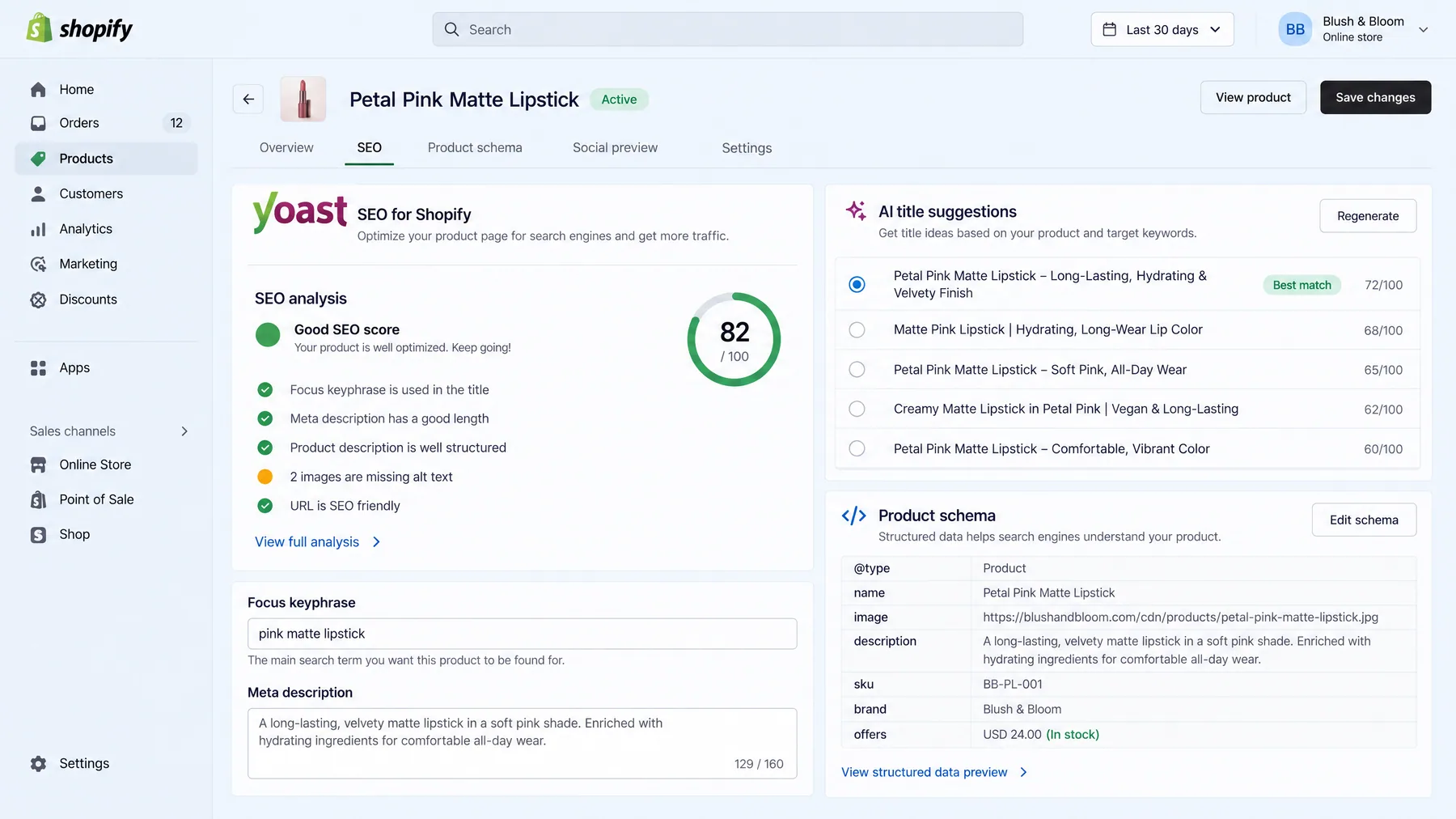Click the schema image URL value
1456x819 pixels.
(1180, 617)
